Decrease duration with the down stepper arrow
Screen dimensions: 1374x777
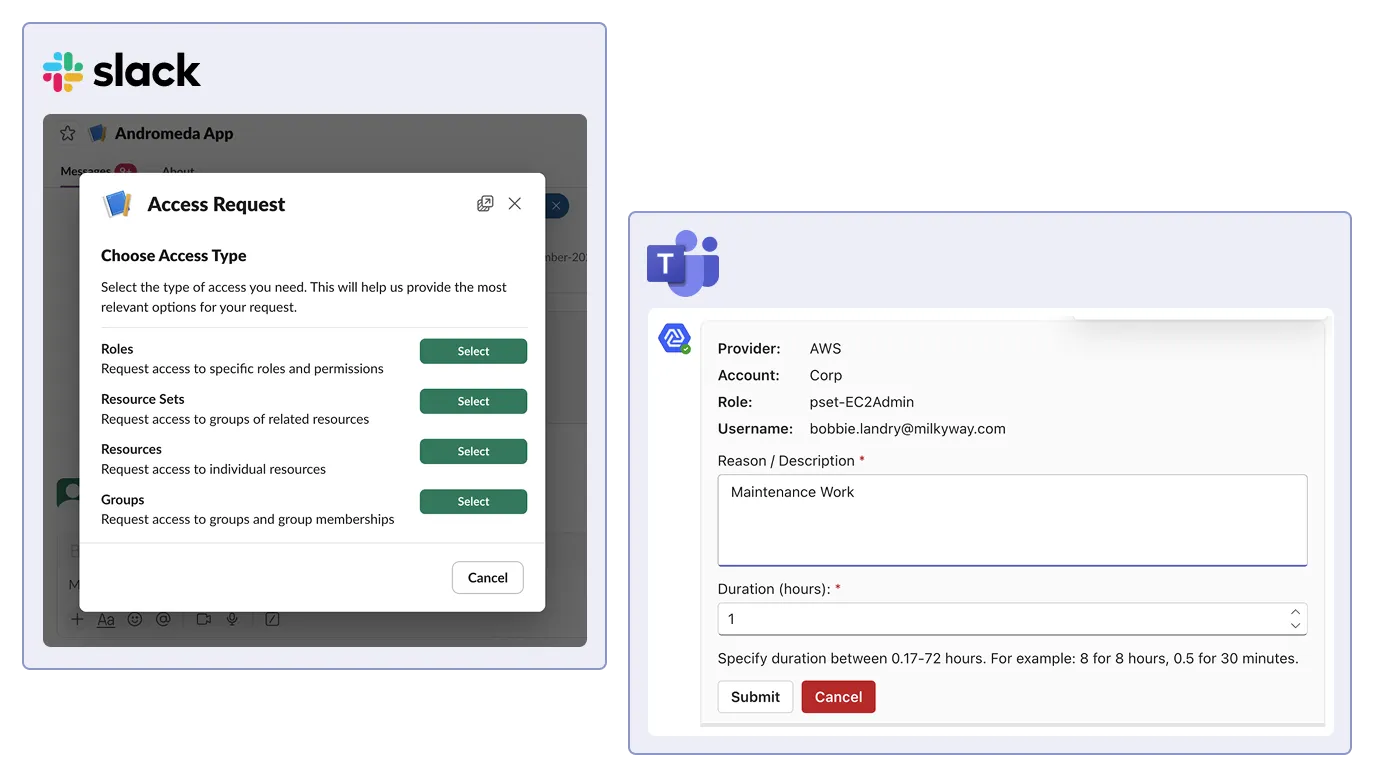1295,626
